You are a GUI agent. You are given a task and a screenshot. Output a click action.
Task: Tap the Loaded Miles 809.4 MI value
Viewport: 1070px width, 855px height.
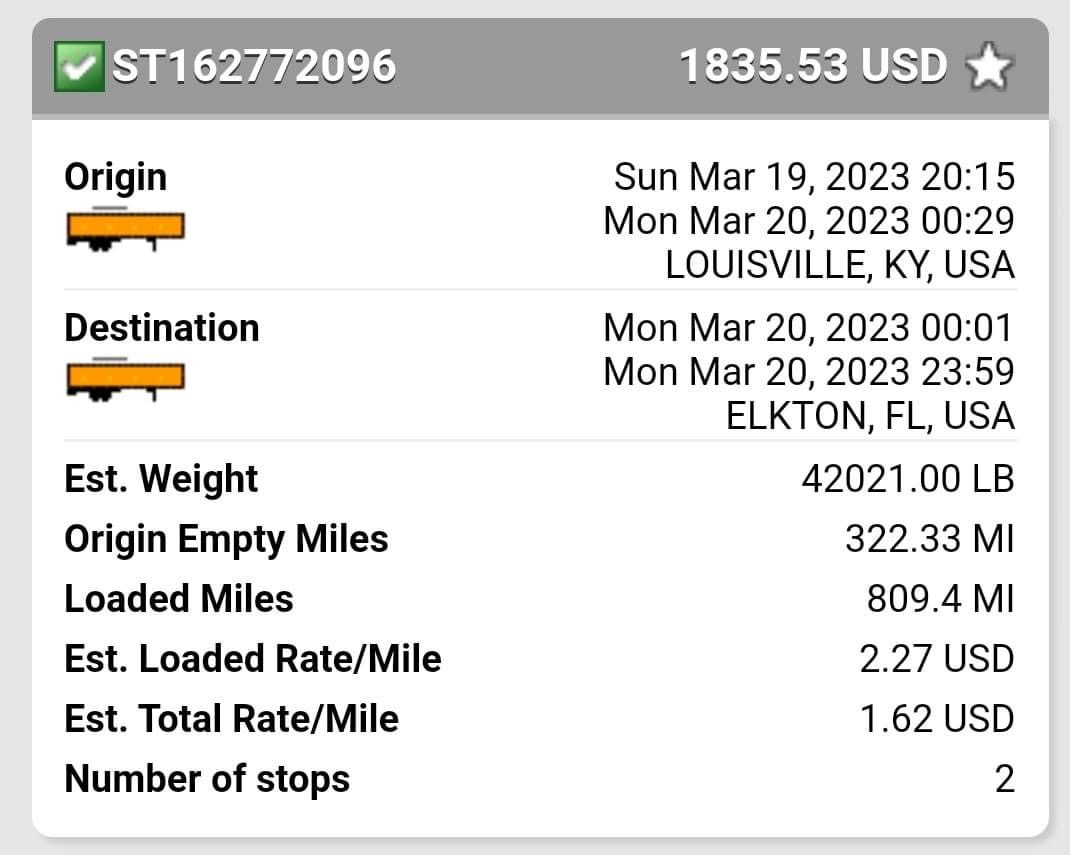[941, 599]
